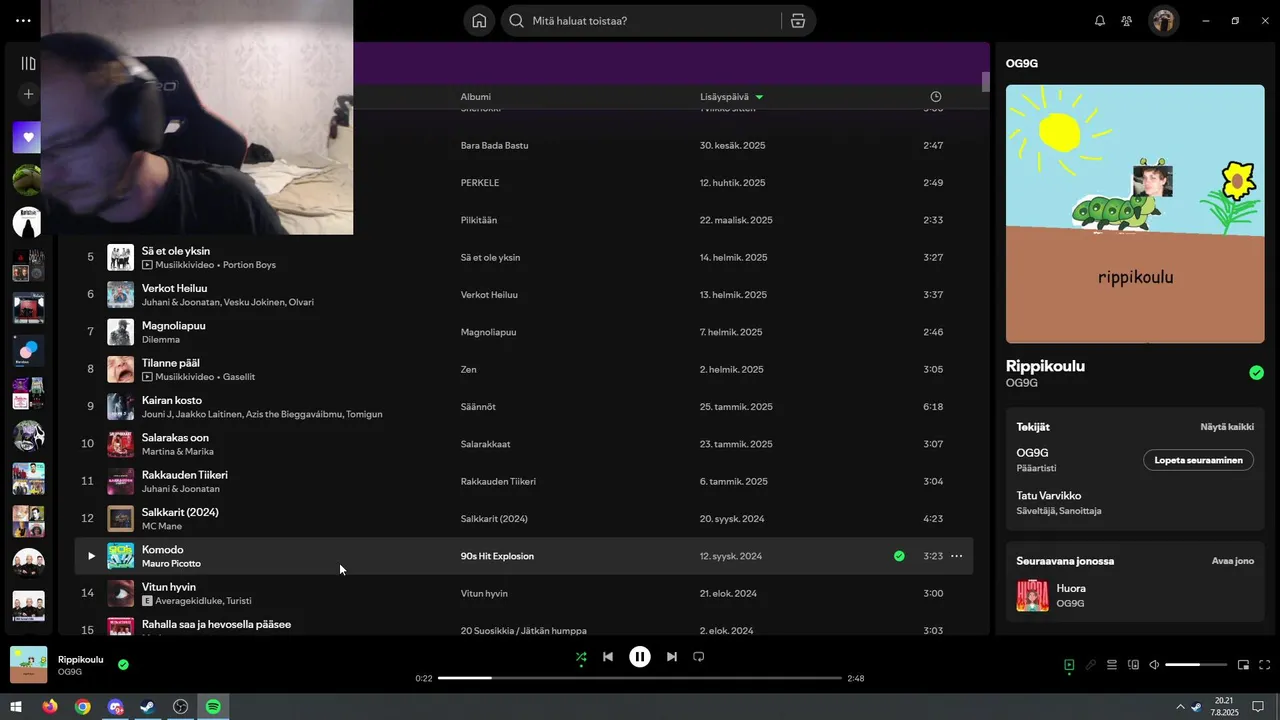Open Chrome from the taskbar
1280x720 pixels.
pyautogui.click(x=82, y=707)
